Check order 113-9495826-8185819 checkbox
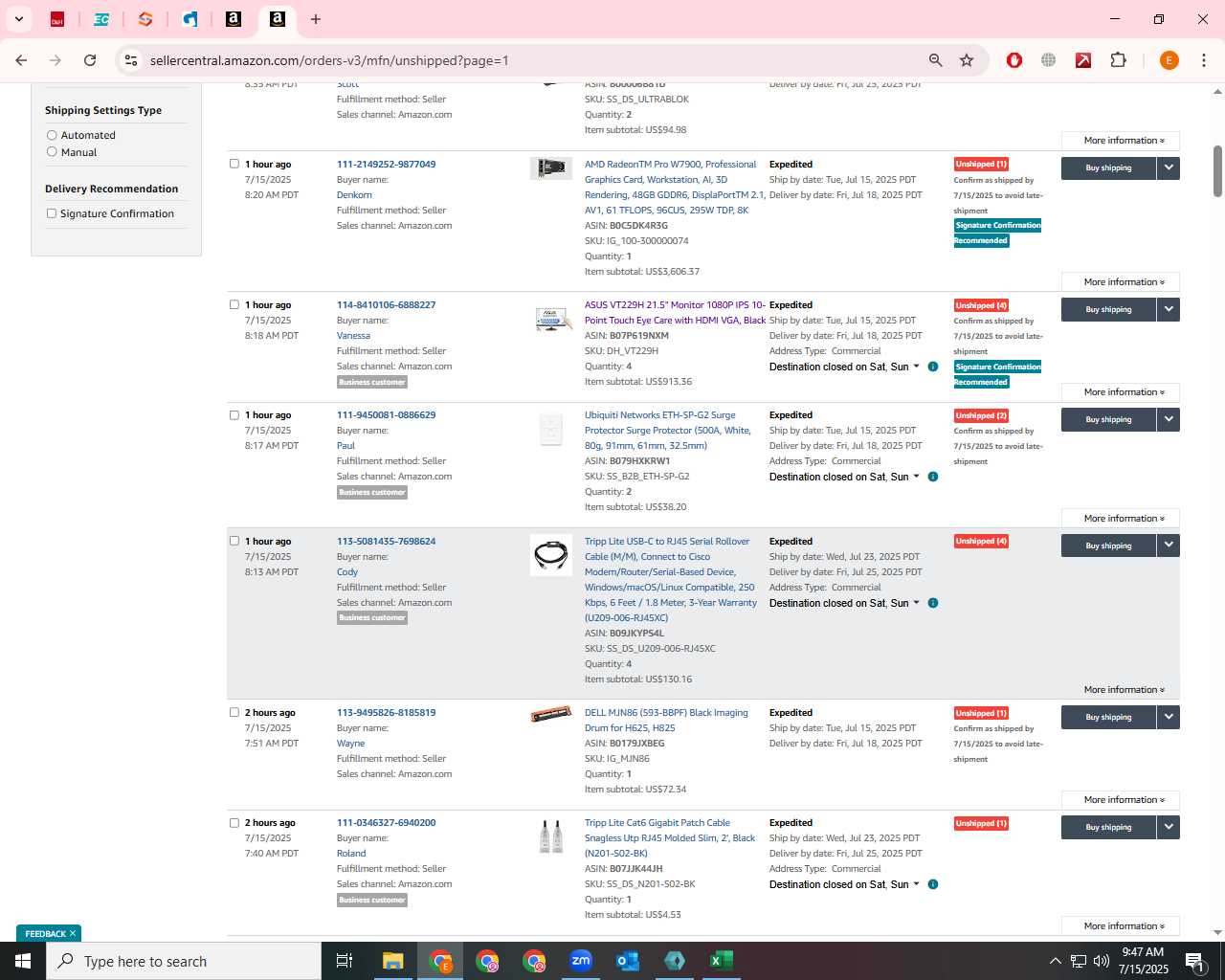This screenshot has height=980, width=1225. 234,712
